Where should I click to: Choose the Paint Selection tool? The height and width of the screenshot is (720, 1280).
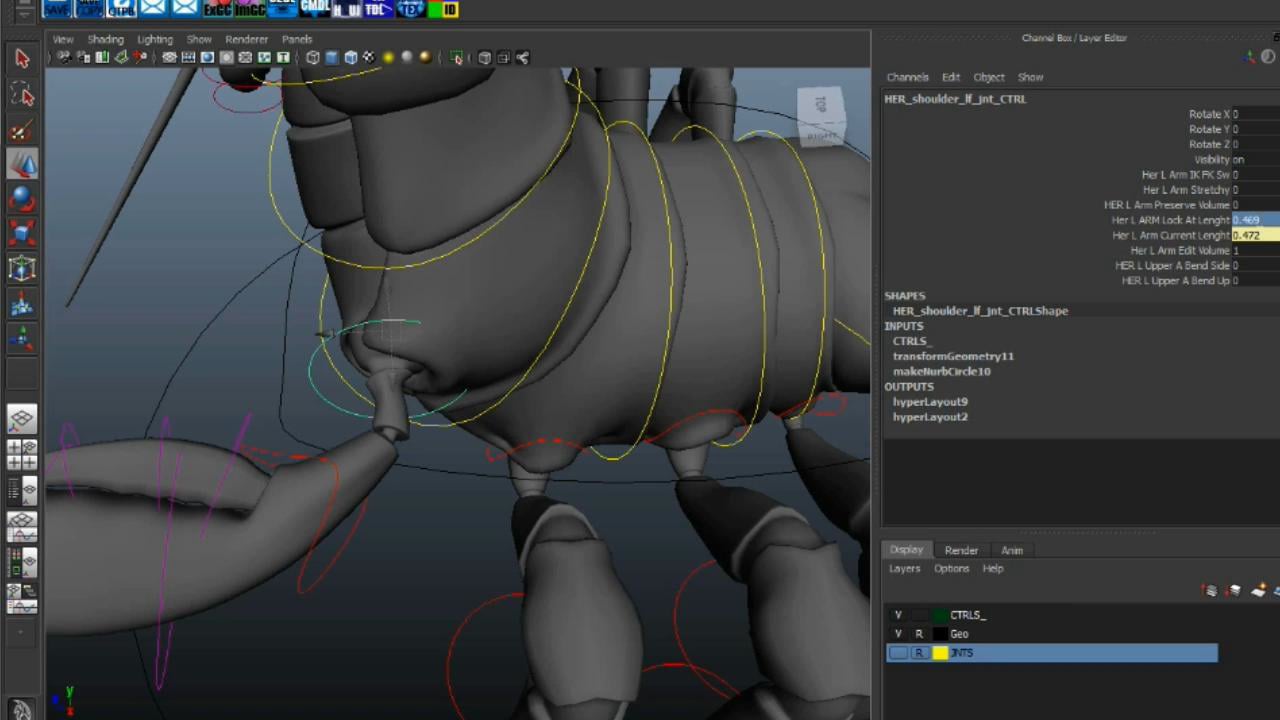pos(22,131)
